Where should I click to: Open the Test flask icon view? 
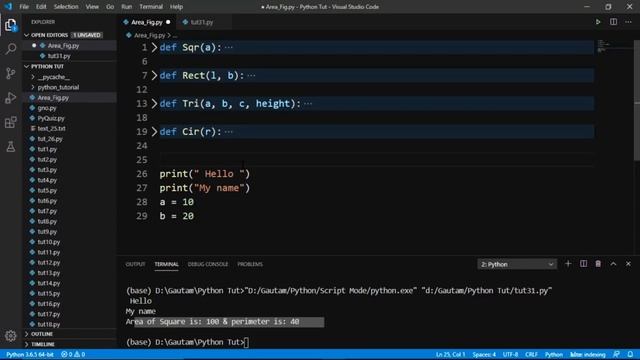click(11, 147)
